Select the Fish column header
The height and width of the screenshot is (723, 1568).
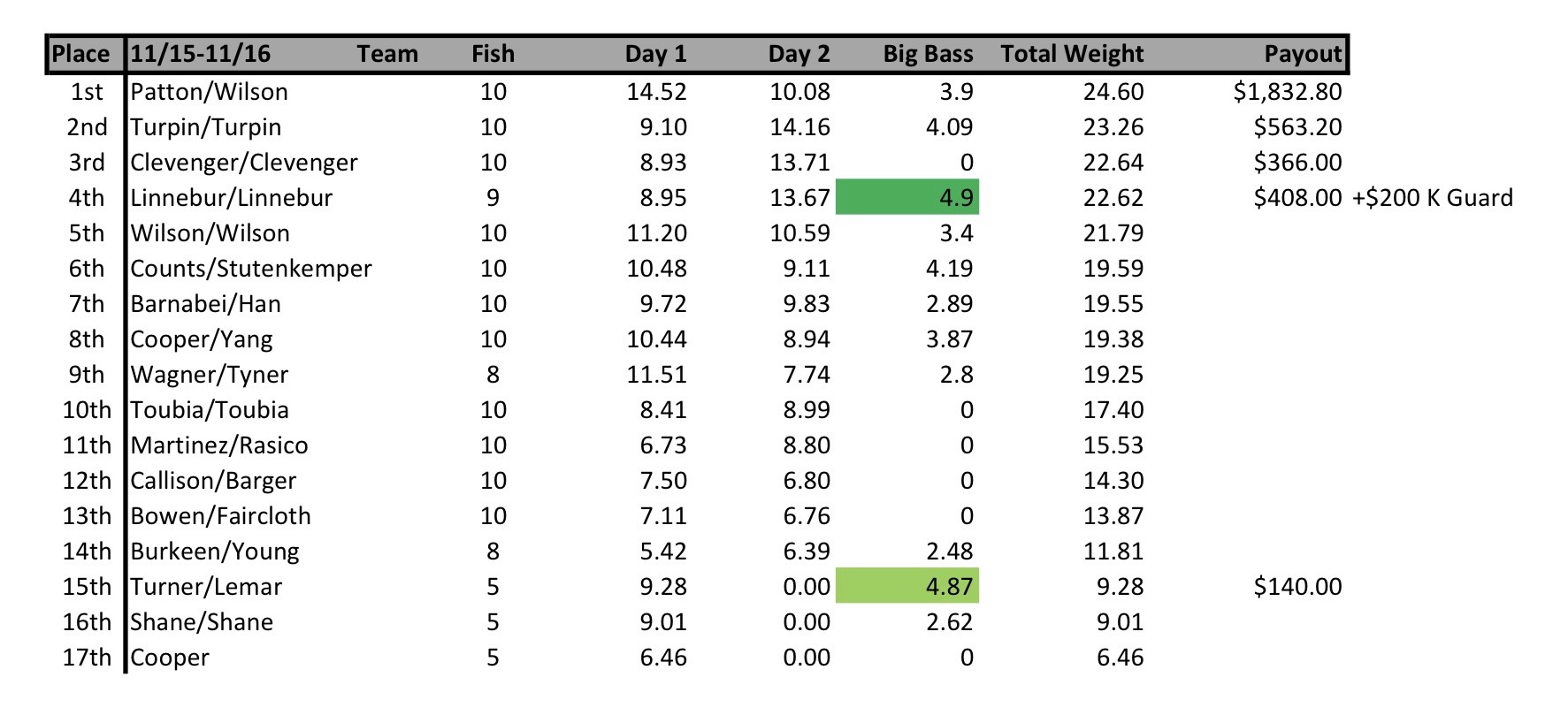pyautogui.click(x=493, y=54)
